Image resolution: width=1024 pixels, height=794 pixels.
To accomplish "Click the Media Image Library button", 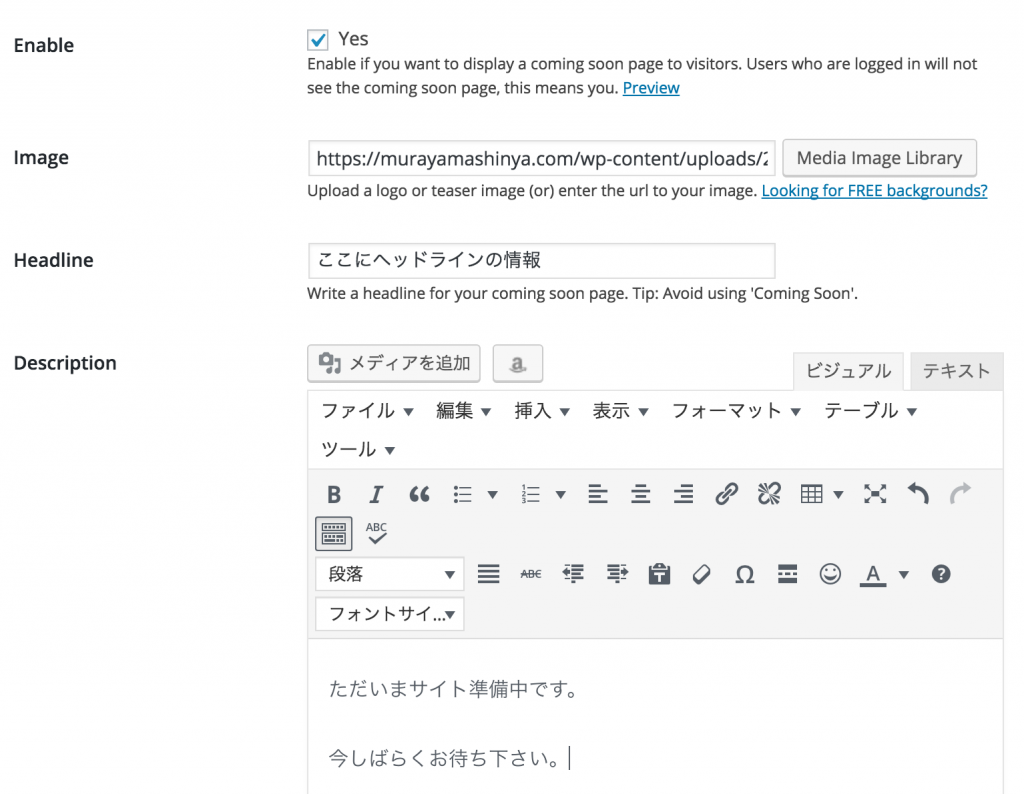I will 879,158.
